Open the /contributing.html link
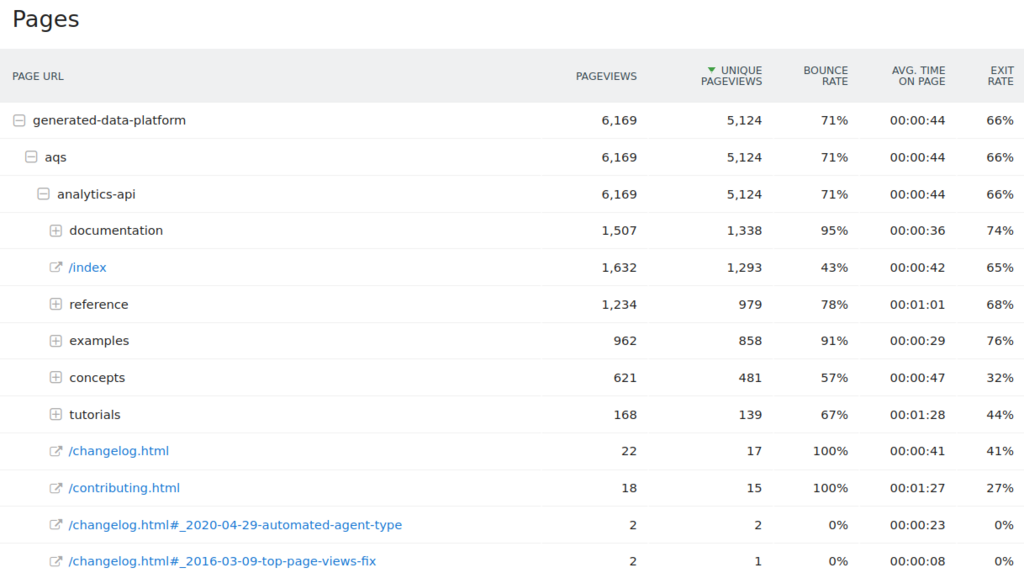Image resolution: width=1024 pixels, height=573 pixels. click(124, 488)
